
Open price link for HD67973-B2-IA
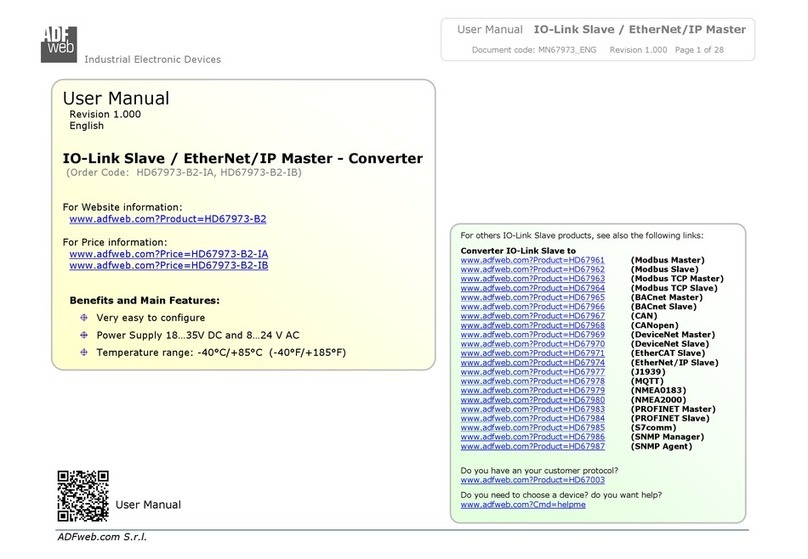coord(169,254)
